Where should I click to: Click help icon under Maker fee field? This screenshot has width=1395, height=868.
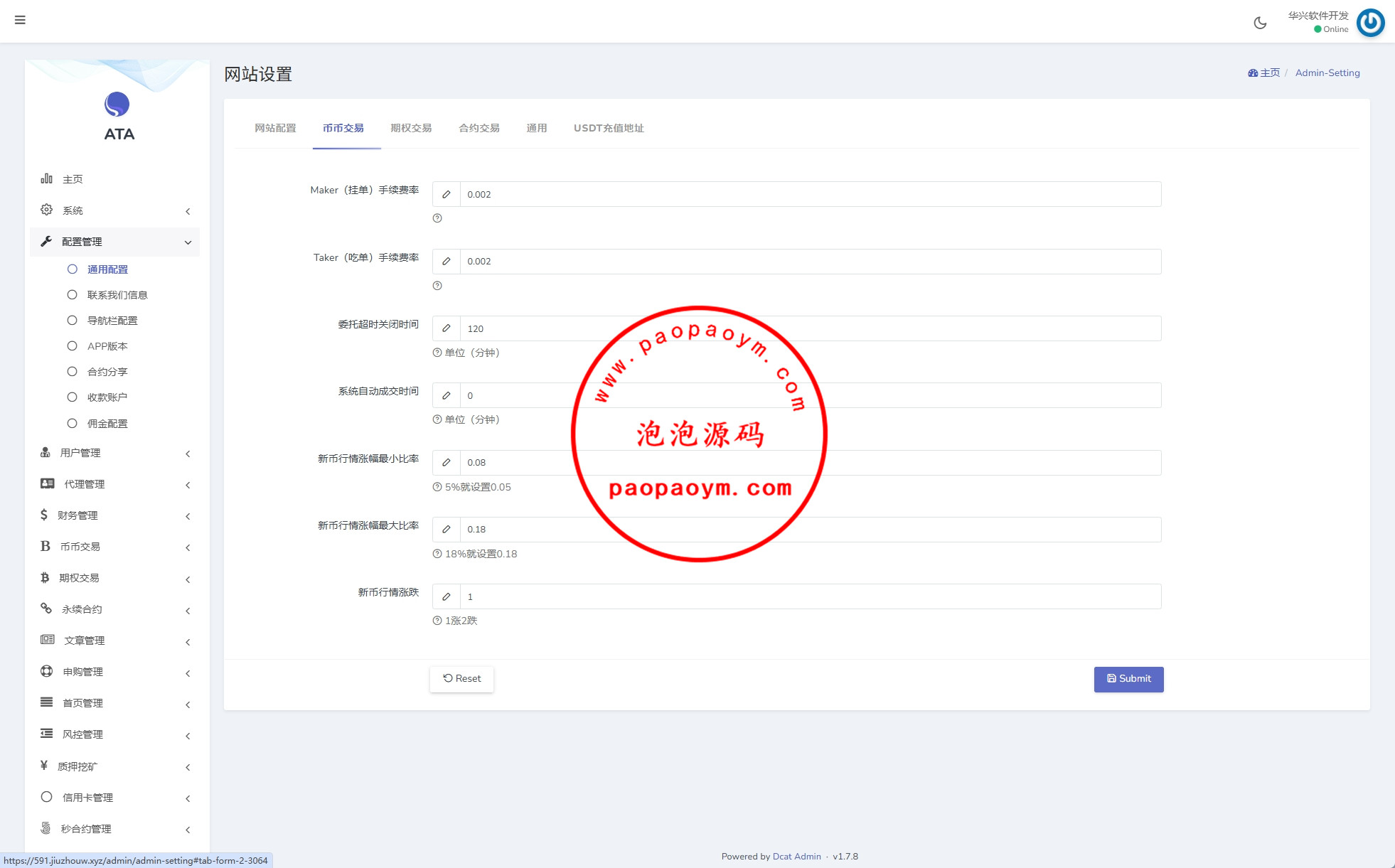tap(437, 218)
